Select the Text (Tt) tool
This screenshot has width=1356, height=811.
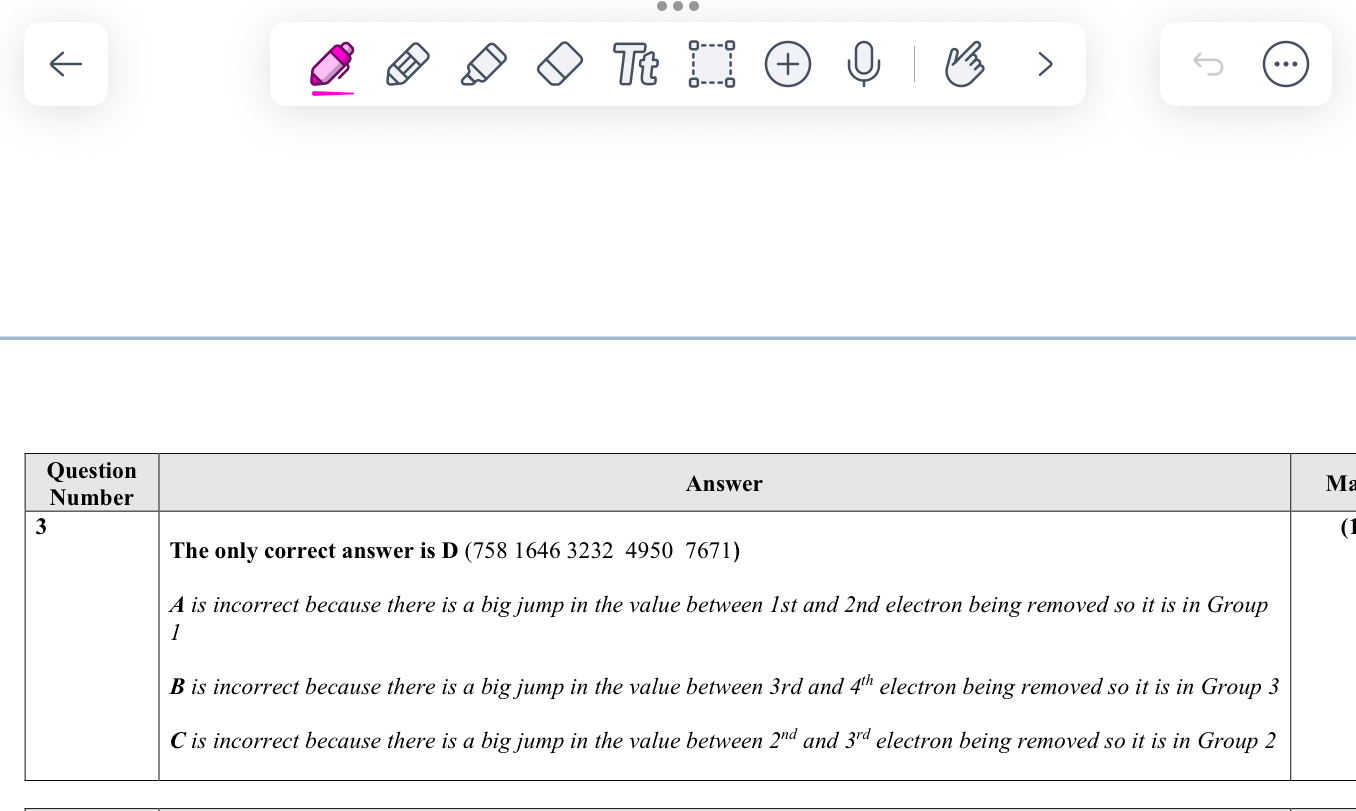point(636,65)
